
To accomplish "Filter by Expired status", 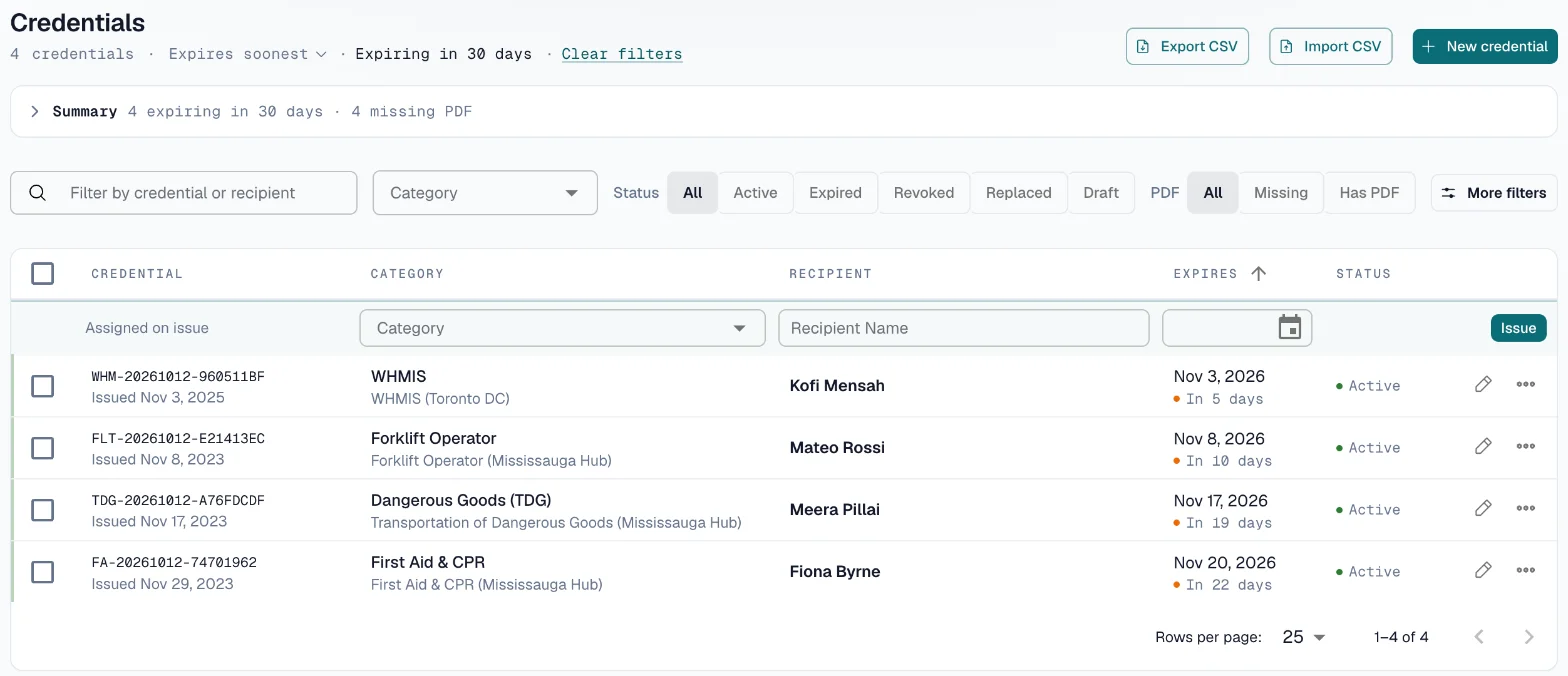I will [835, 193].
